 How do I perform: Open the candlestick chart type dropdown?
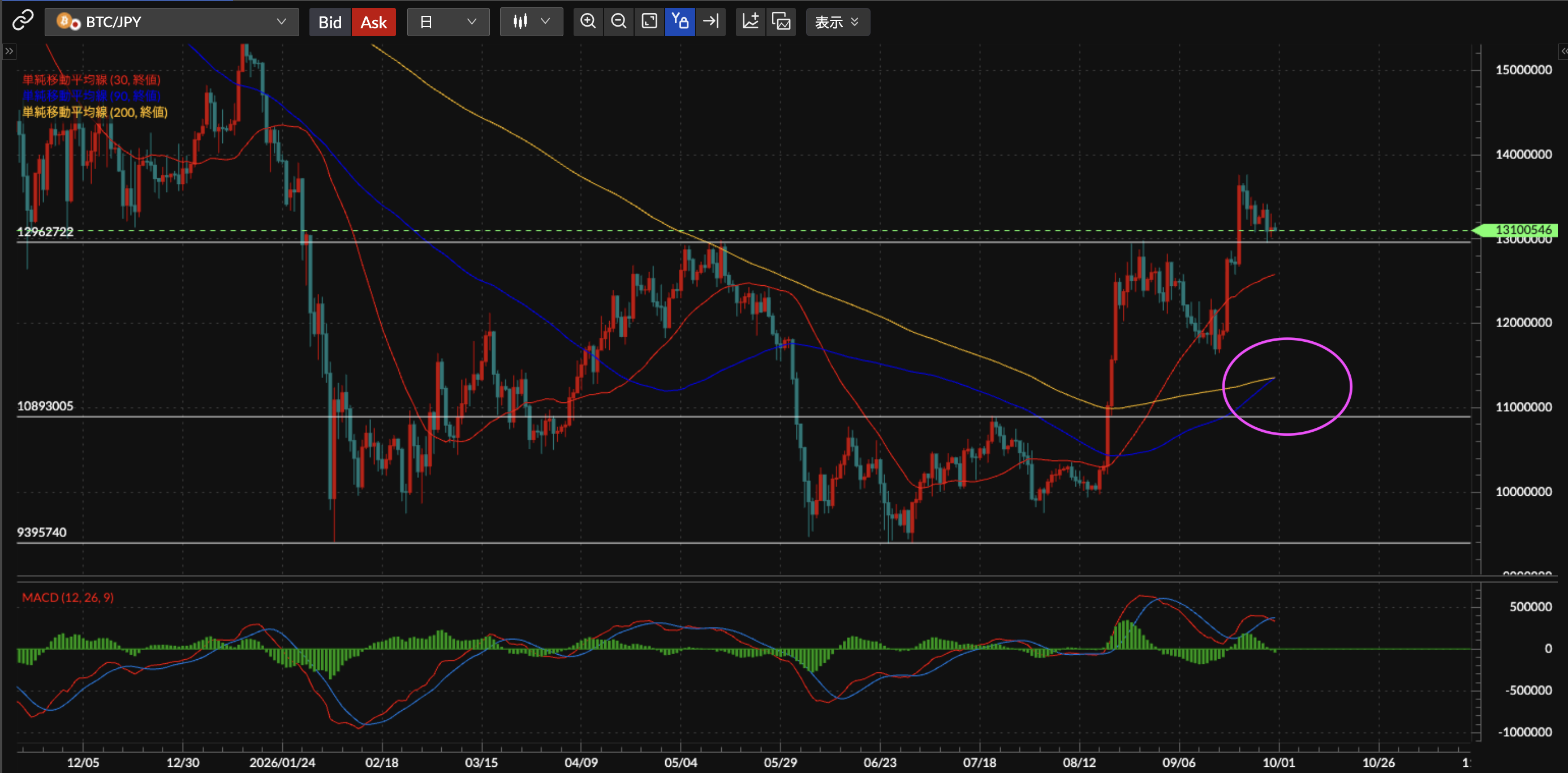coord(531,22)
